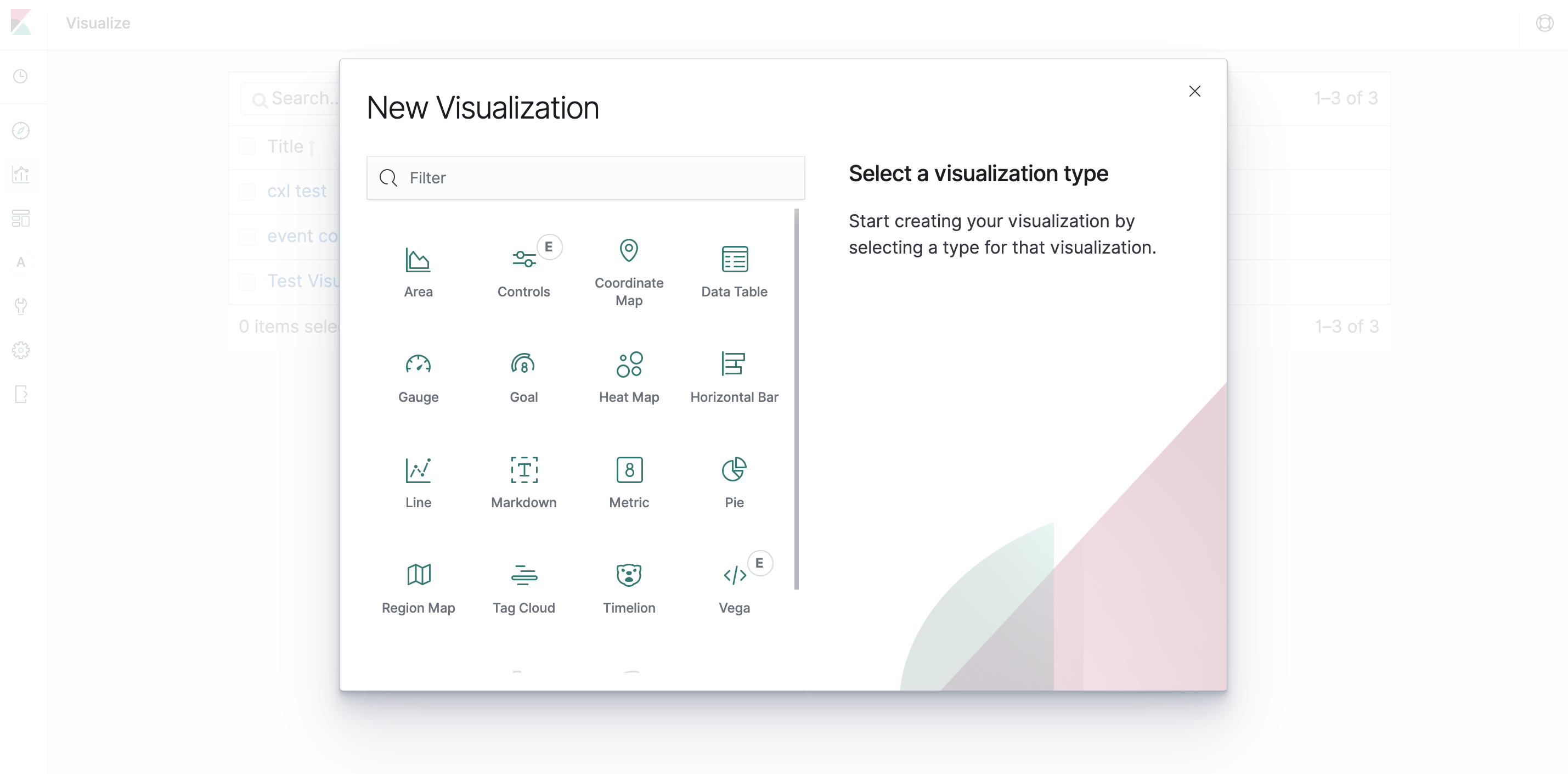The width and height of the screenshot is (1568, 774).
Task: Click the Visualize breadcrumb title
Action: pos(98,23)
